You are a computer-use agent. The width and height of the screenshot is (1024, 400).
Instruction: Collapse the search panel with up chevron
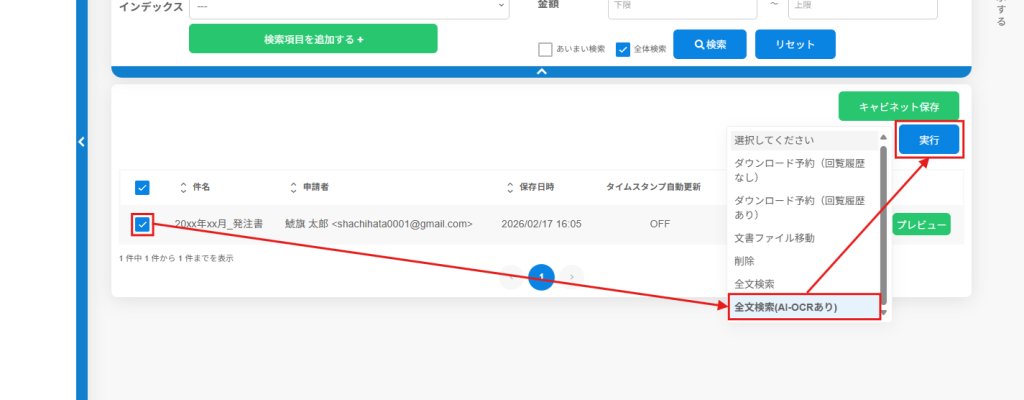(541, 71)
